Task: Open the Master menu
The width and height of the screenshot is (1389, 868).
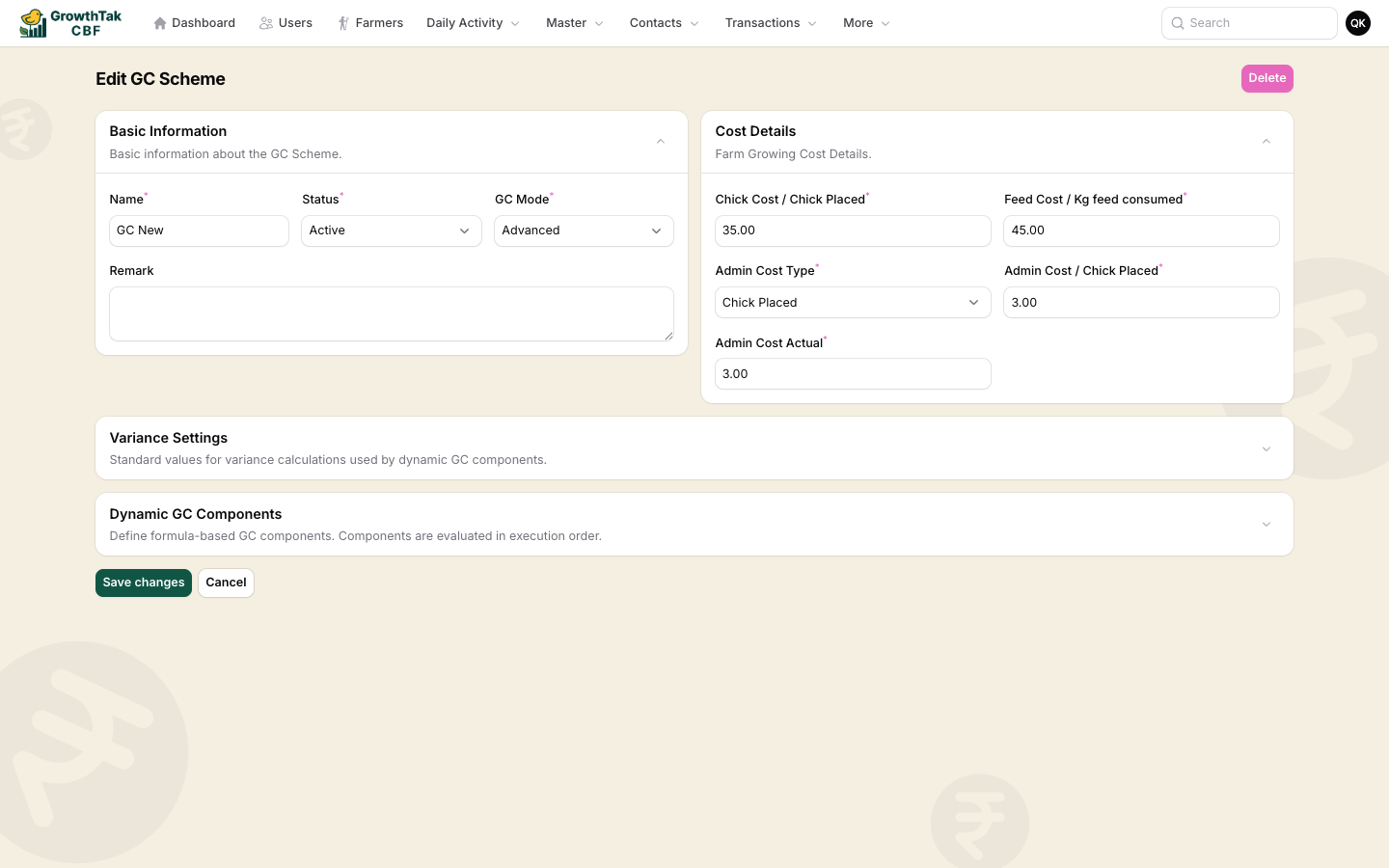Action: coord(575,23)
